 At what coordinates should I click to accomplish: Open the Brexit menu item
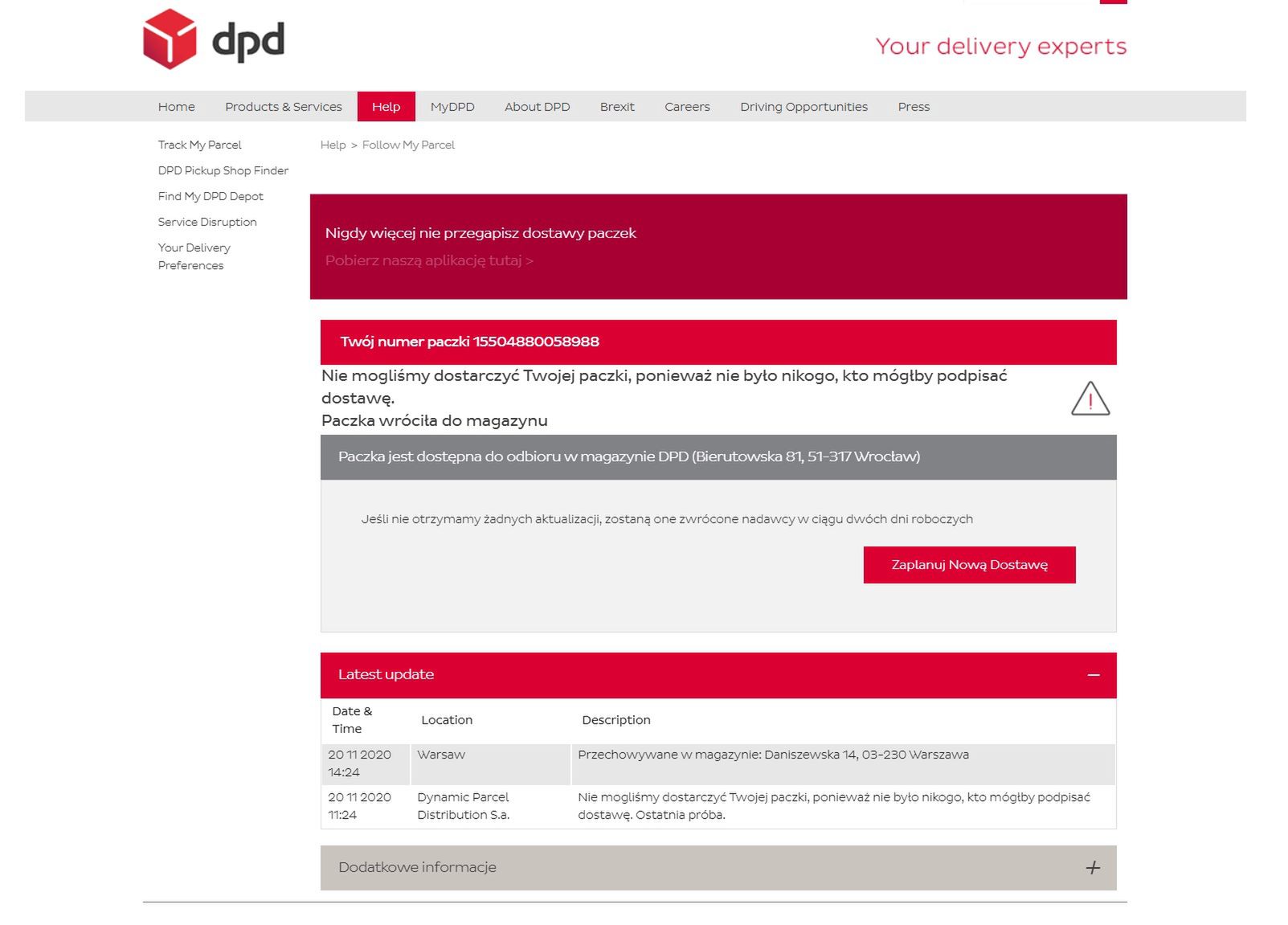click(617, 107)
